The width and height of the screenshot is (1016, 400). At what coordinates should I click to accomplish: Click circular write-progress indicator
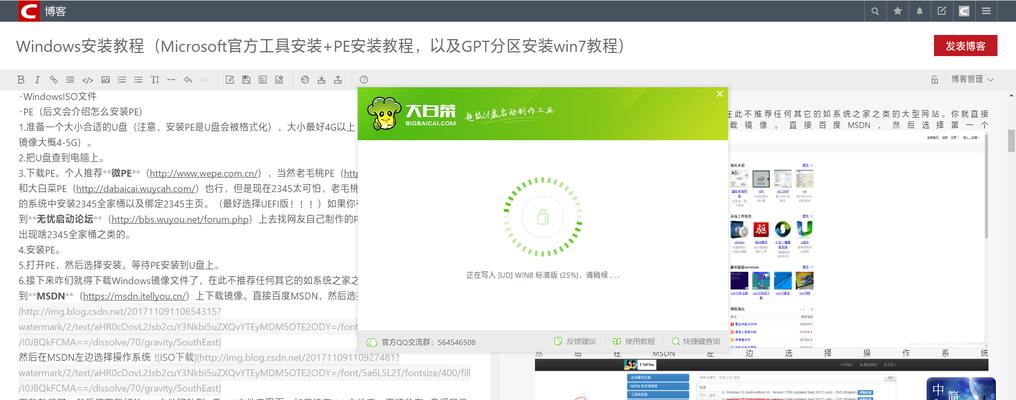543,217
